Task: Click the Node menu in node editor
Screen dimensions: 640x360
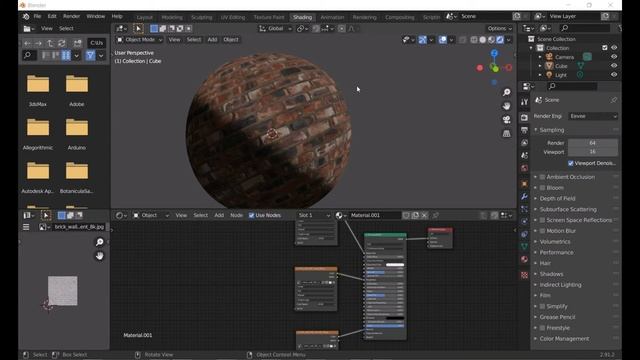Action: coord(236,215)
